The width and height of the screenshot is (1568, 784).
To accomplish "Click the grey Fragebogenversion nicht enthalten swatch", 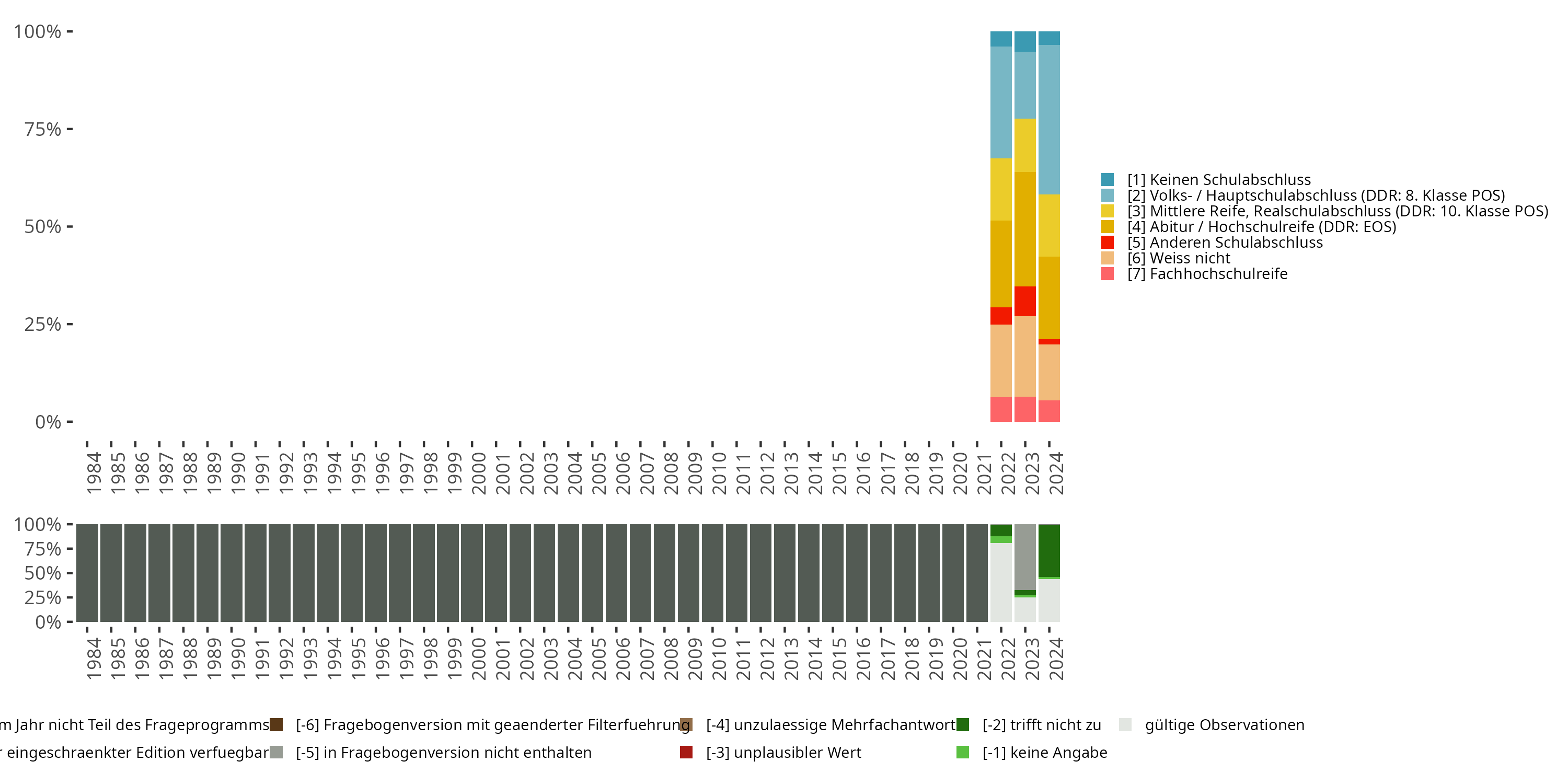I will (x=276, y=752).
